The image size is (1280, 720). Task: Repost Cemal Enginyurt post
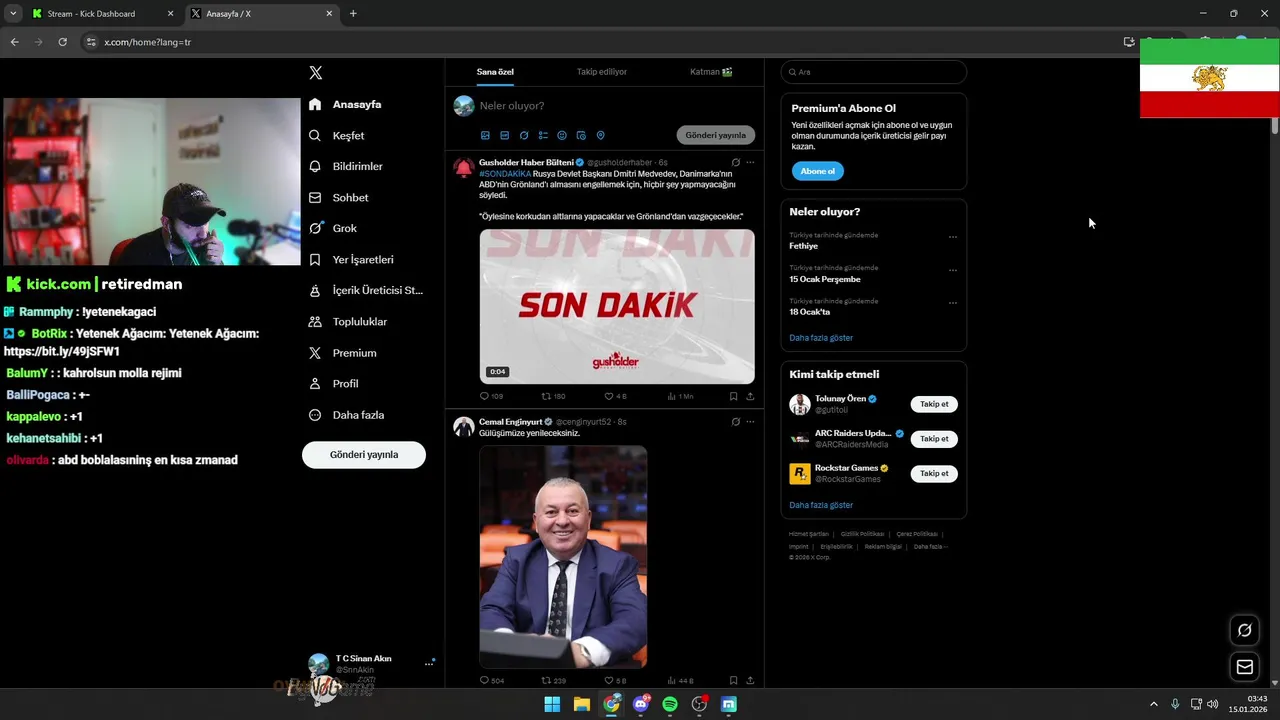[x=553, y=681]
